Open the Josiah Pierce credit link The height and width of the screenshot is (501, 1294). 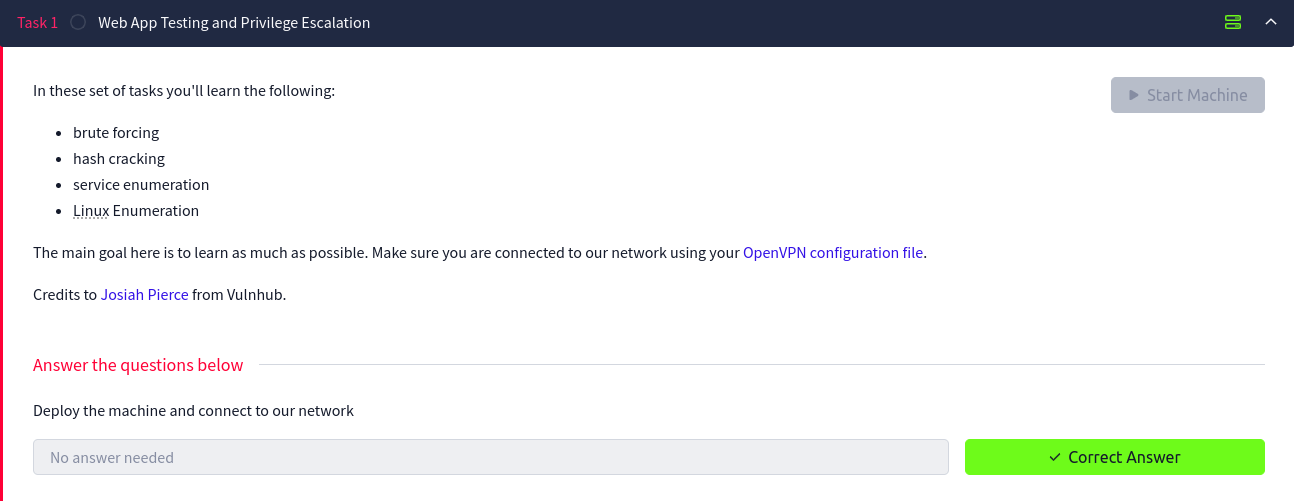coord(144,295)
